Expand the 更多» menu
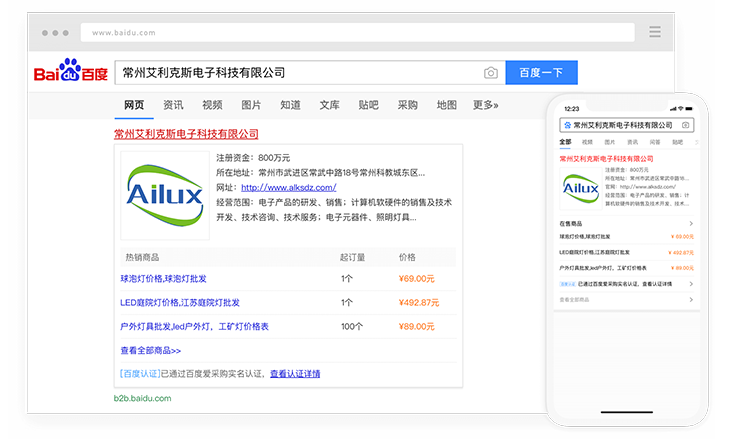This screenshot has height=441, width=734. (485, 105)
